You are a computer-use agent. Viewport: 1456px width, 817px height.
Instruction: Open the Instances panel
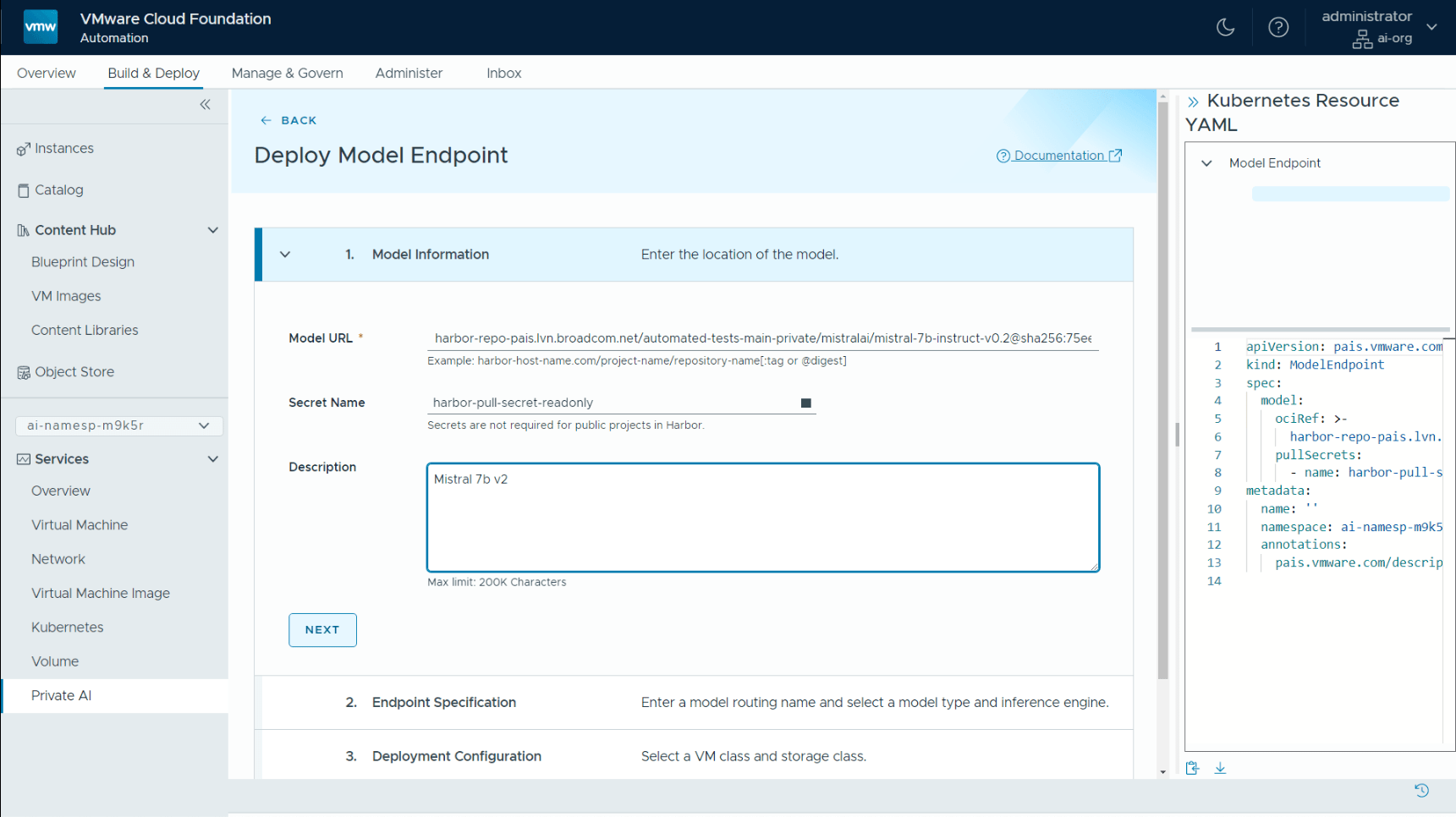(x=64, y=148)
